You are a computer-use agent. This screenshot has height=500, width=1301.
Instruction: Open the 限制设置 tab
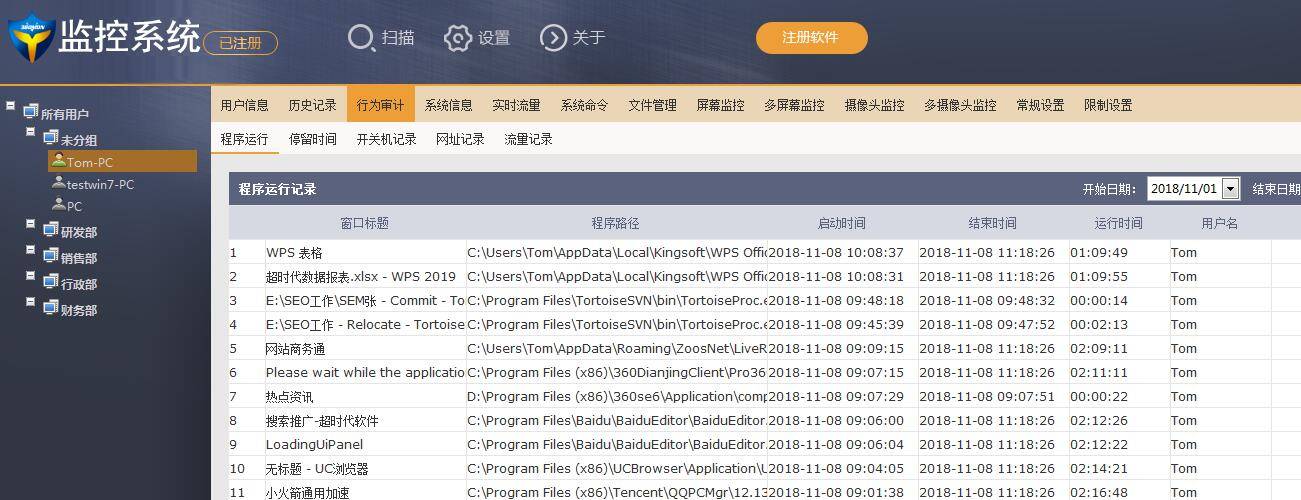[x=1108, y=105]
